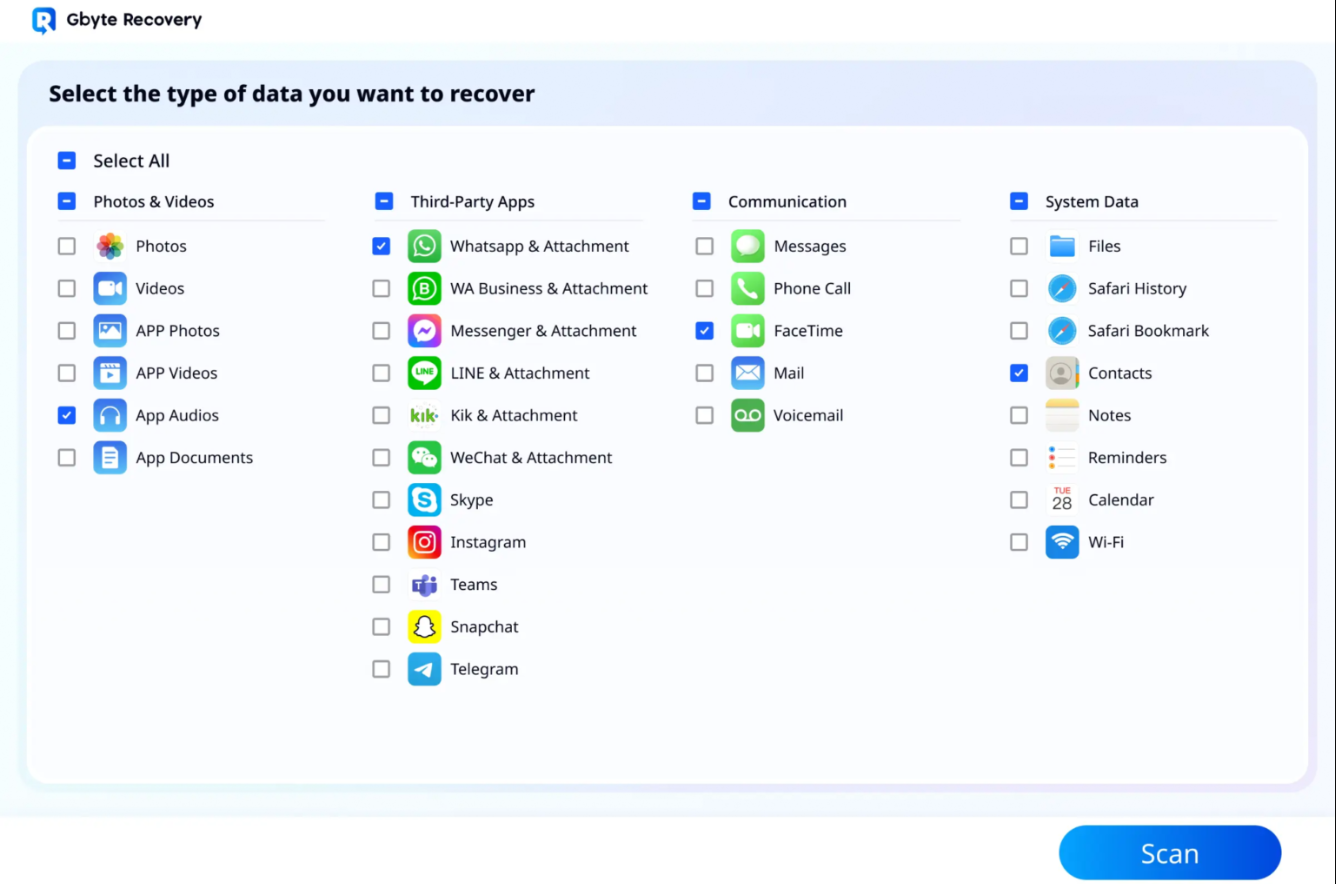This screenshot has height=884, width=1336.
Task: Uncheck the App Audios checkbox
Action: coord(67,416)
